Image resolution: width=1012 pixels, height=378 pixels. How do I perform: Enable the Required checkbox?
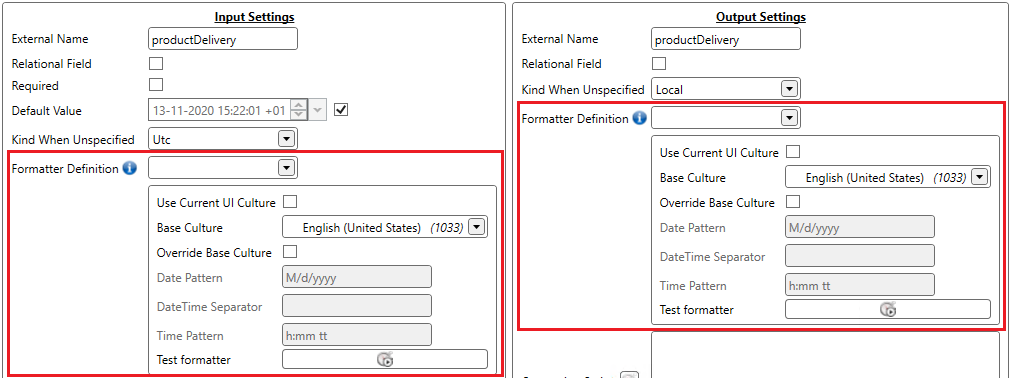pos(156,85)
